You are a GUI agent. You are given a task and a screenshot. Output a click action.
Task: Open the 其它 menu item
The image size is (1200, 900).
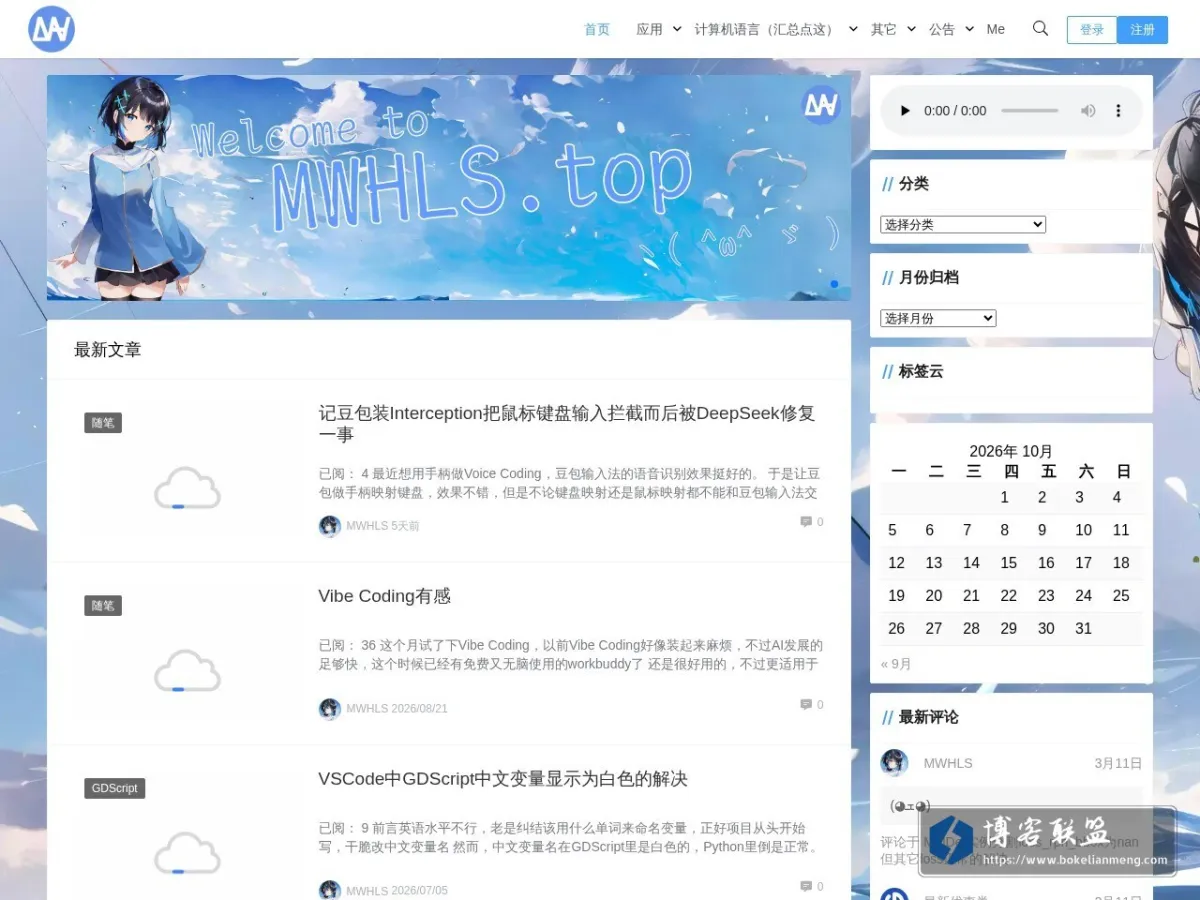(883, 29)
